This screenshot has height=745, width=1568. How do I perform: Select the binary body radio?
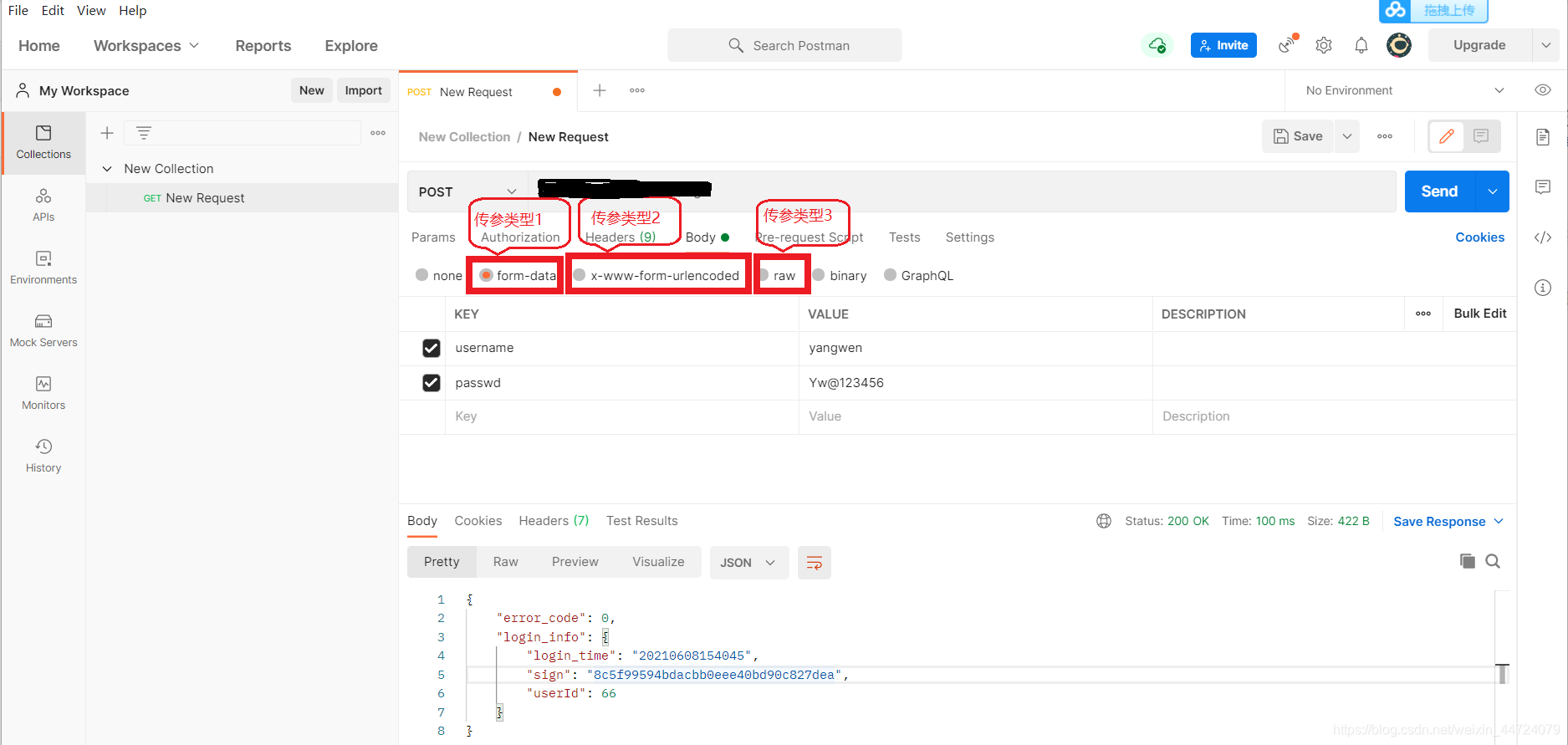click(819, 275)
